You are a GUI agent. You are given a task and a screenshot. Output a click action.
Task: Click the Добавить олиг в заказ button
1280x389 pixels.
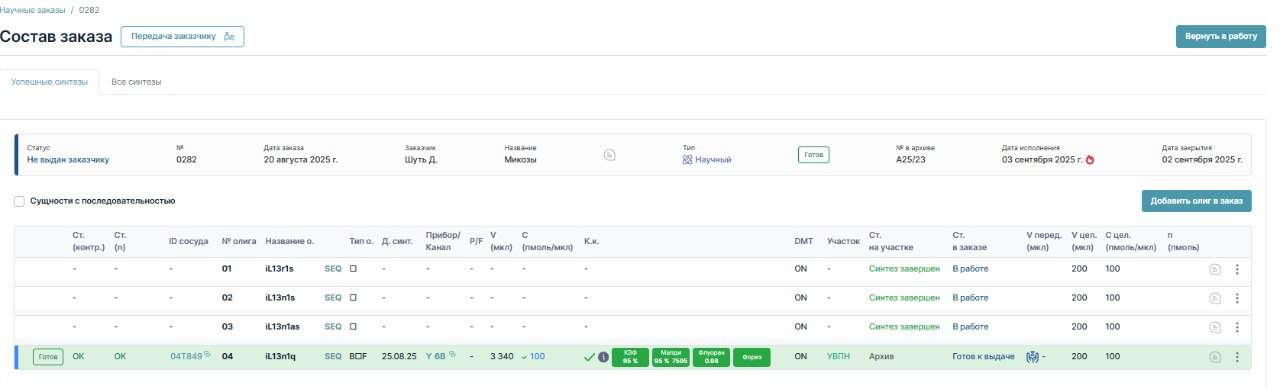[1196, 201]
